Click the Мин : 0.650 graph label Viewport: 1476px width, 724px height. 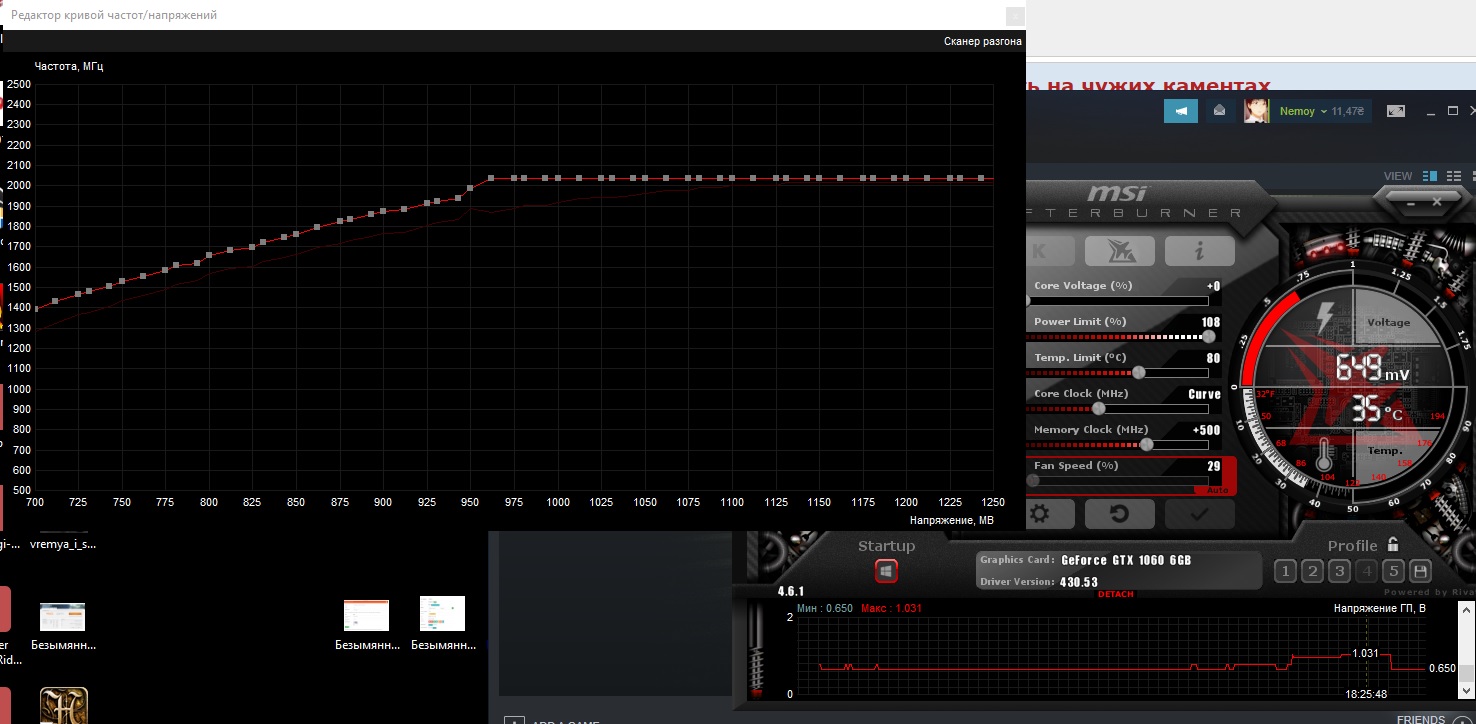[825, 608]
